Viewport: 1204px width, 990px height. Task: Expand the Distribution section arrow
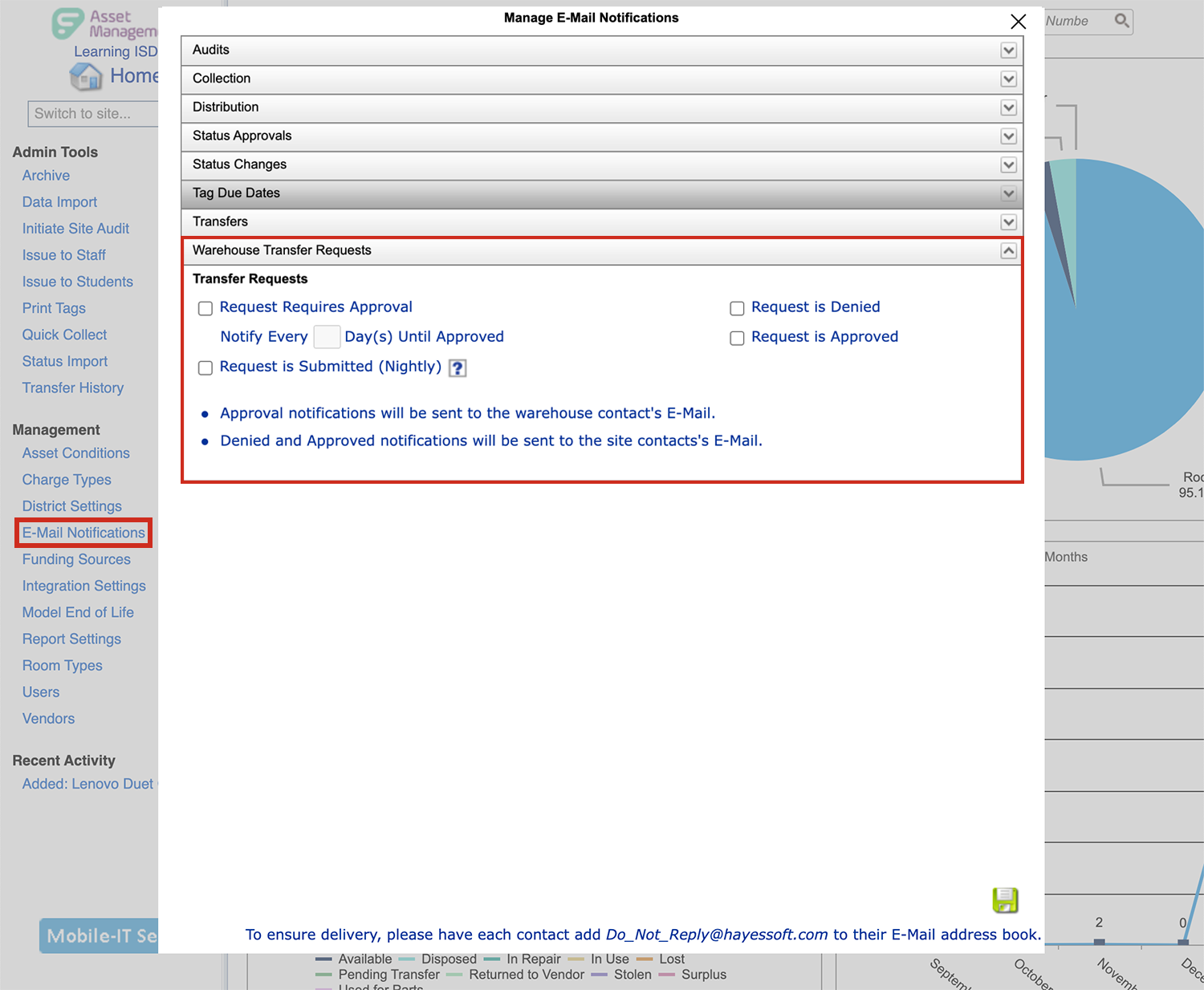point(1009,108)
